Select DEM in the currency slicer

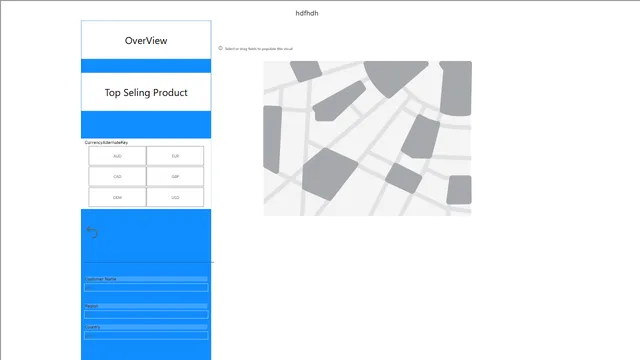click(x=117, y=197)
